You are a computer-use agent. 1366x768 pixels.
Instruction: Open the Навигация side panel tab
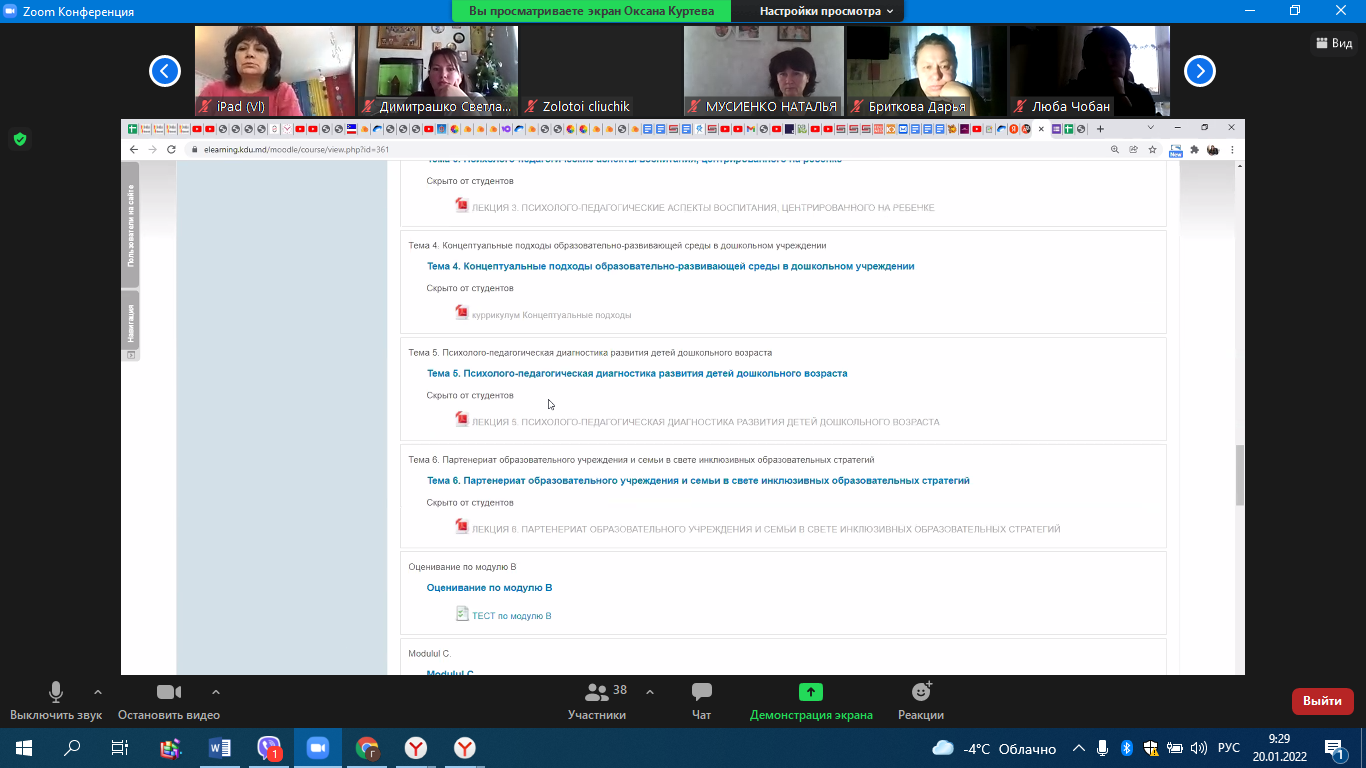130,323
